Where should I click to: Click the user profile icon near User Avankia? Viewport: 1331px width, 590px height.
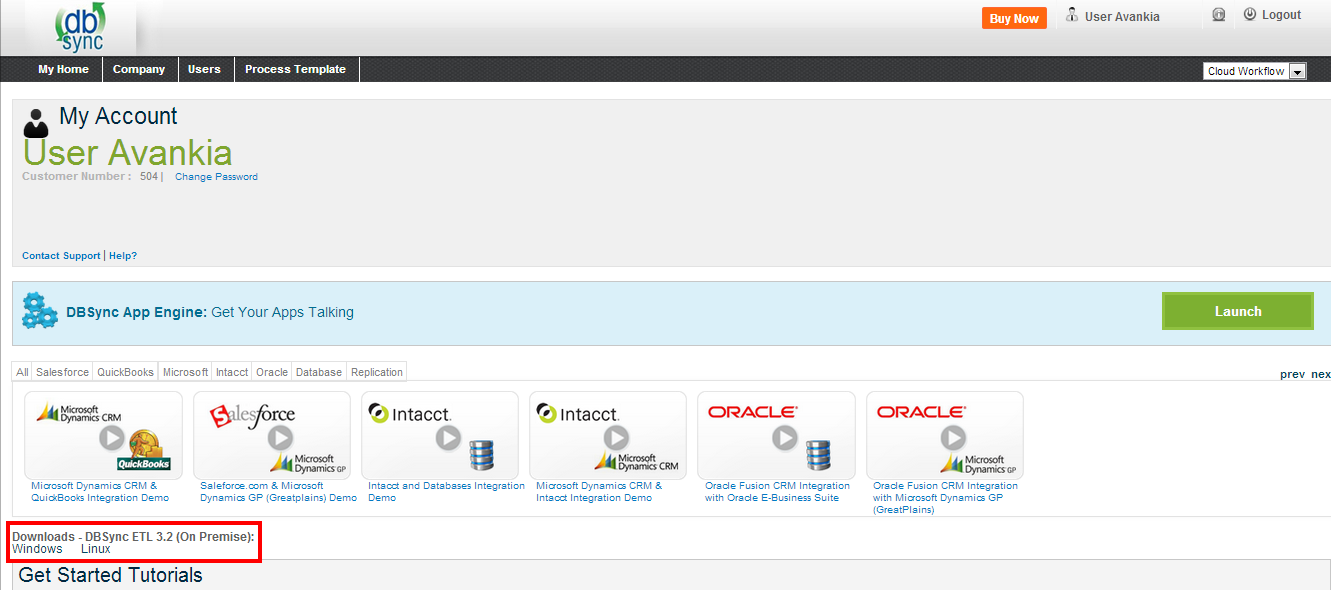coord(1072,15)
